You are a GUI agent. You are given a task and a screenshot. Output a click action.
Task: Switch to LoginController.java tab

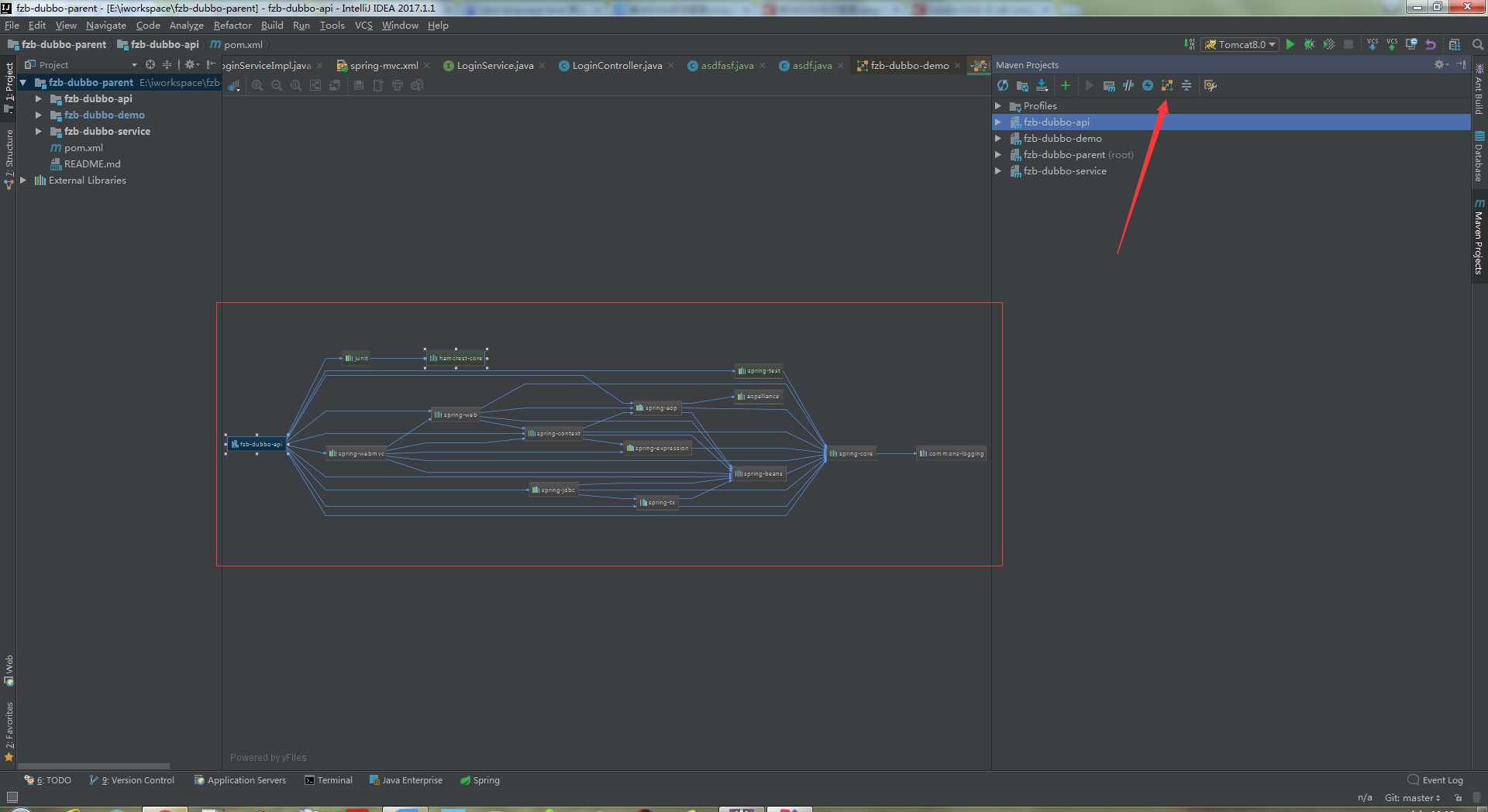point(617,65)
